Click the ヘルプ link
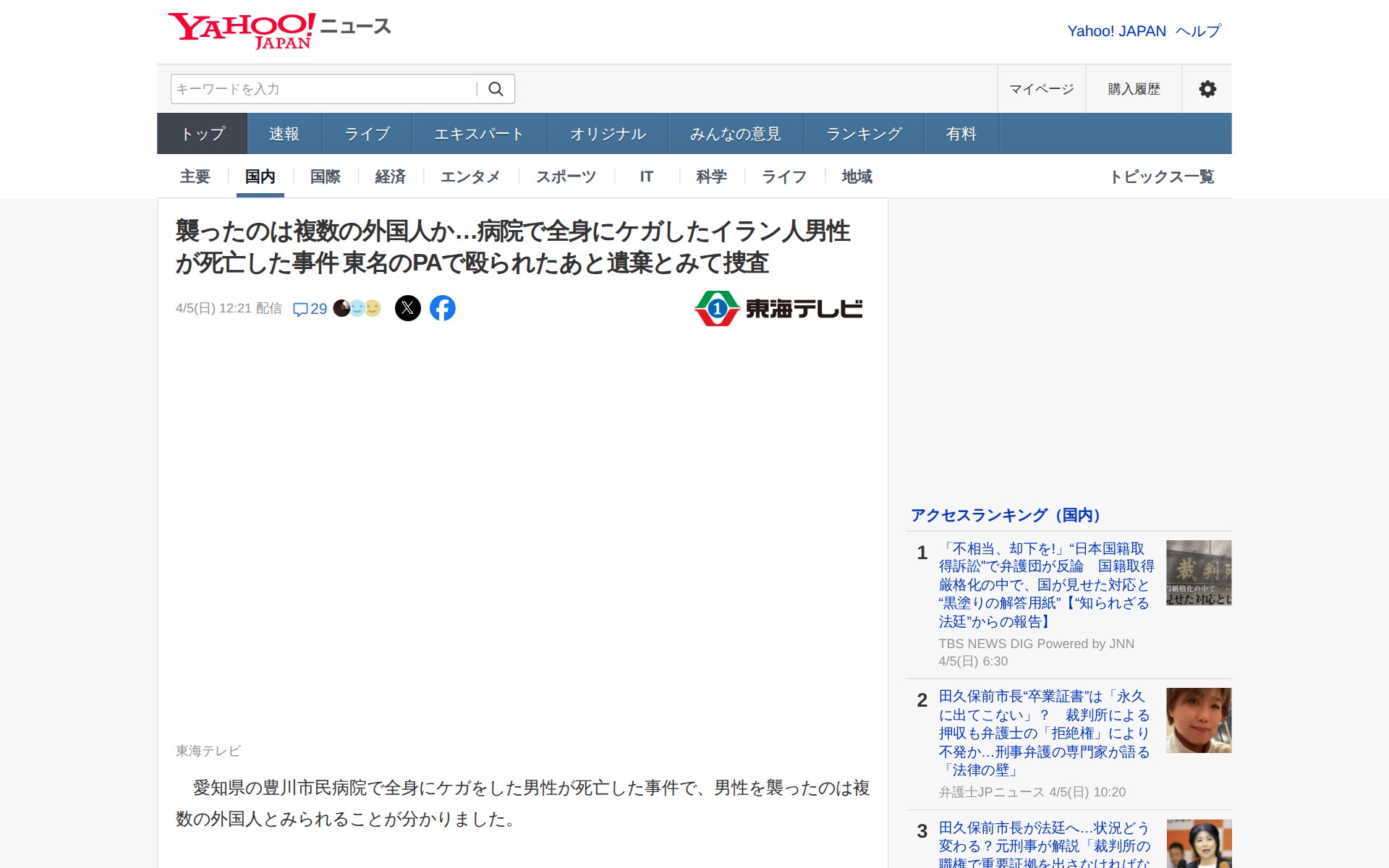Viewport: 1389px width, 868px height. tap(1197, 30)
